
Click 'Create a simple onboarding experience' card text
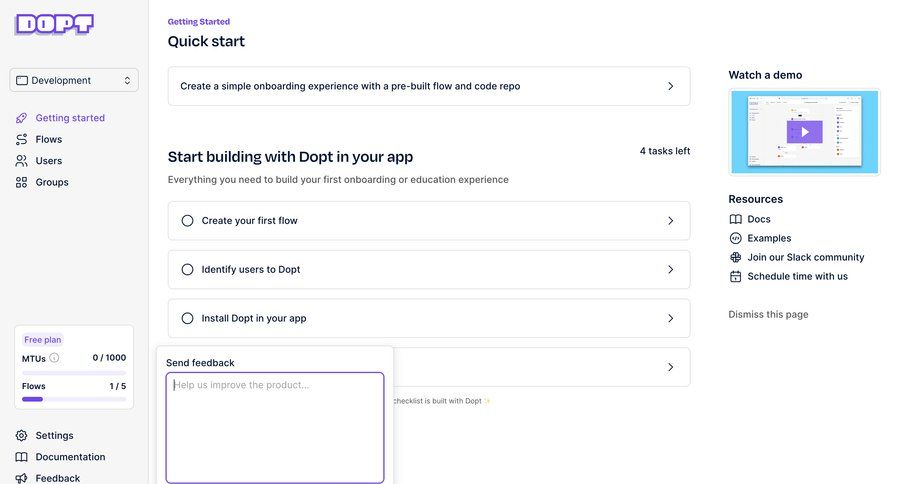pyautogui.click(x=350, y=86)
